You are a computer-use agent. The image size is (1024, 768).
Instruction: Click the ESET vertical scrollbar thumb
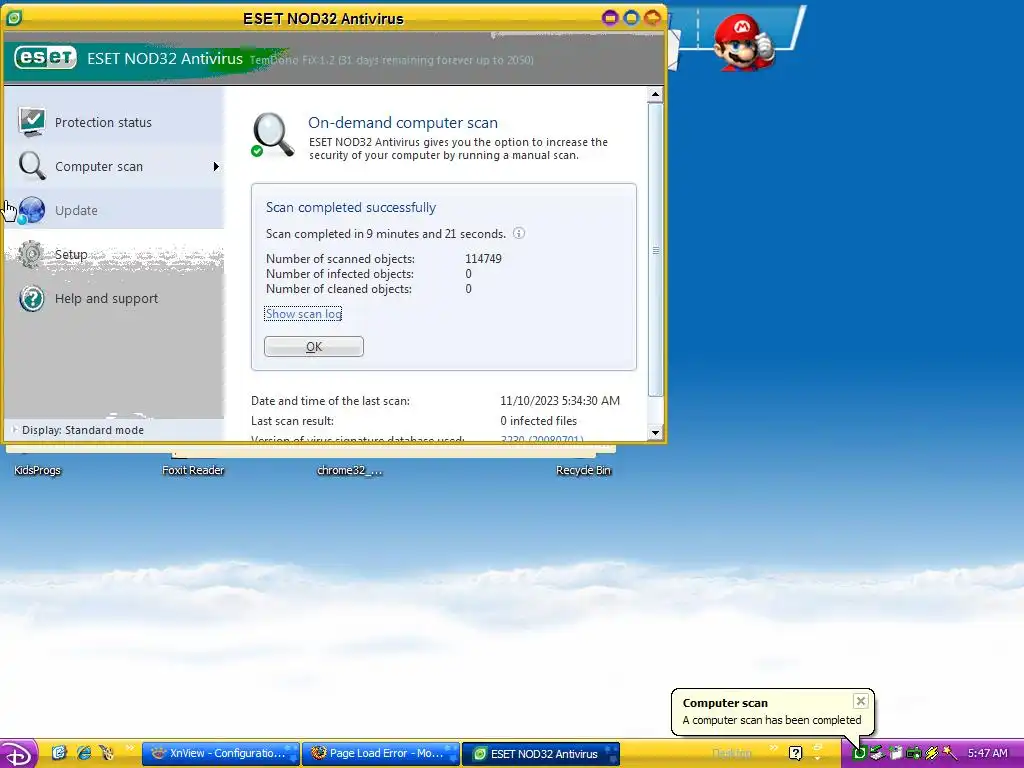(x=655, y=249)
